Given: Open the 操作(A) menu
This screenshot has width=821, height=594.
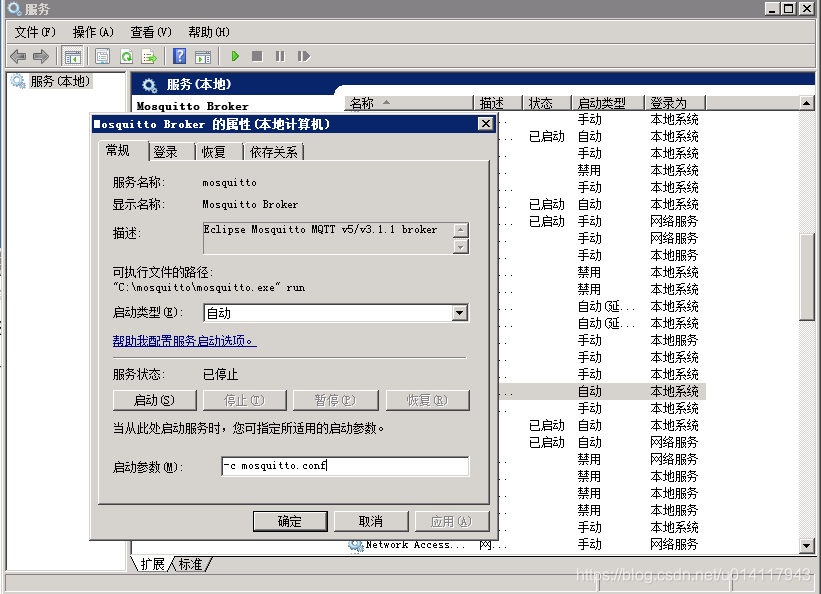Looking at the screenshot, I should coord(93,32).
